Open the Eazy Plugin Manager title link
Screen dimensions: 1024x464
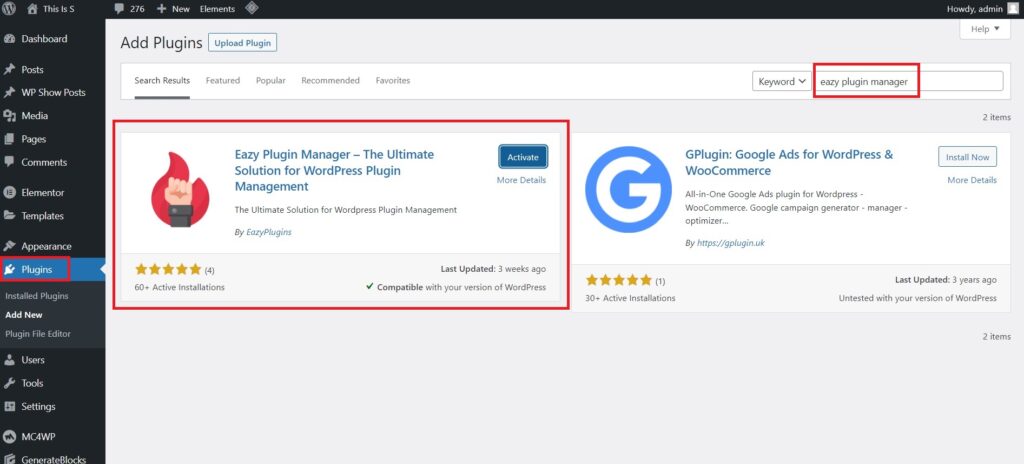[x=334, y=171]
